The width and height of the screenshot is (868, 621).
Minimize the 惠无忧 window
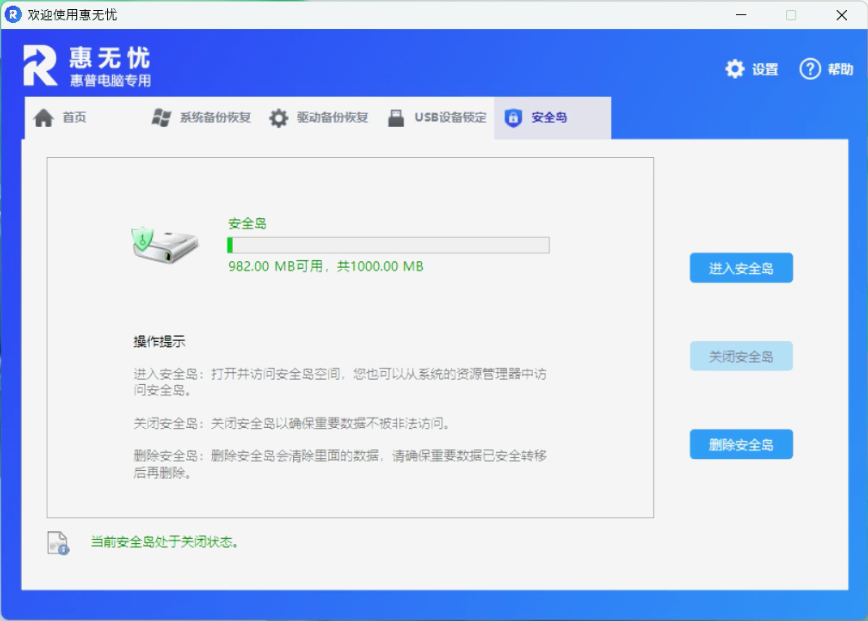(741, 15)
